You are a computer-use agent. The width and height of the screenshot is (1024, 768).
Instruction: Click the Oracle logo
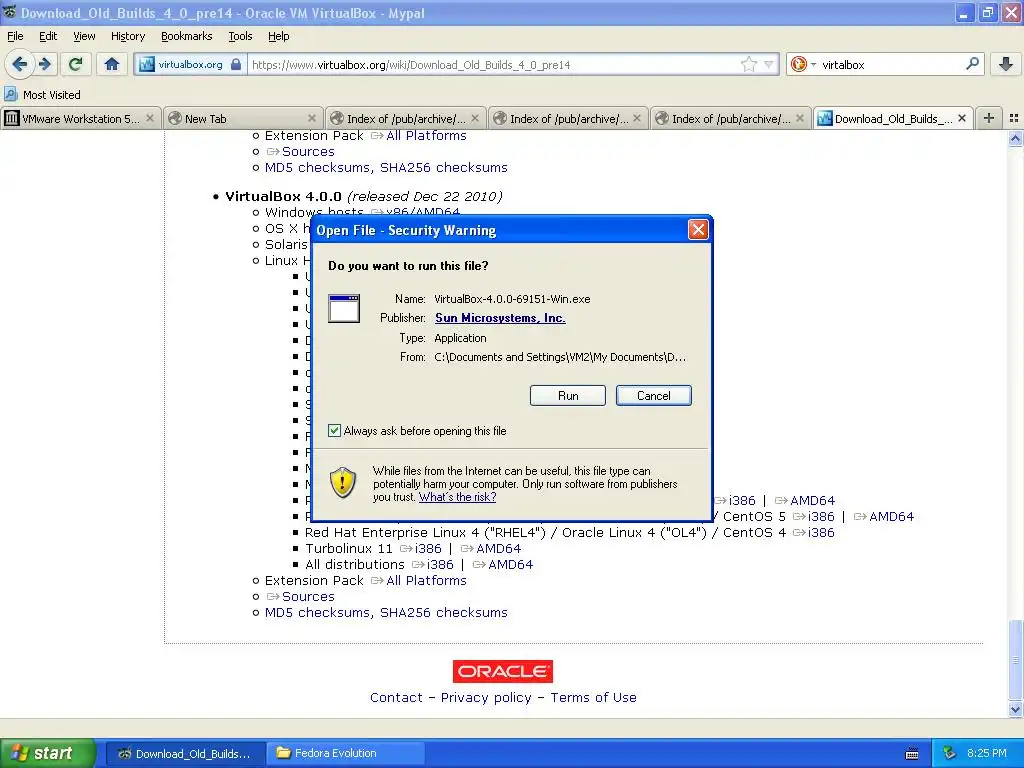503,671
